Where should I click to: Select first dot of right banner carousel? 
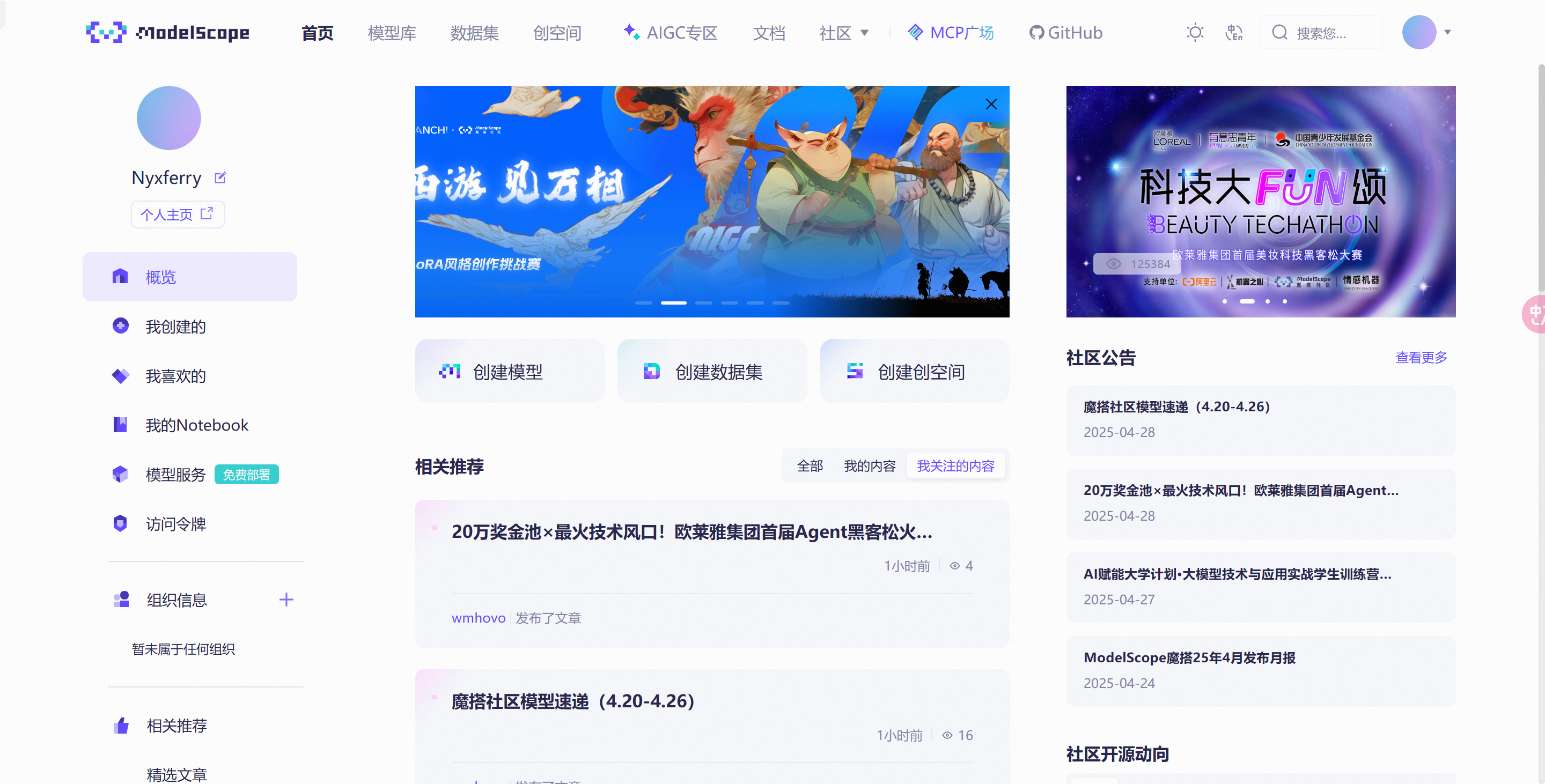click(x=1224, y=301)
